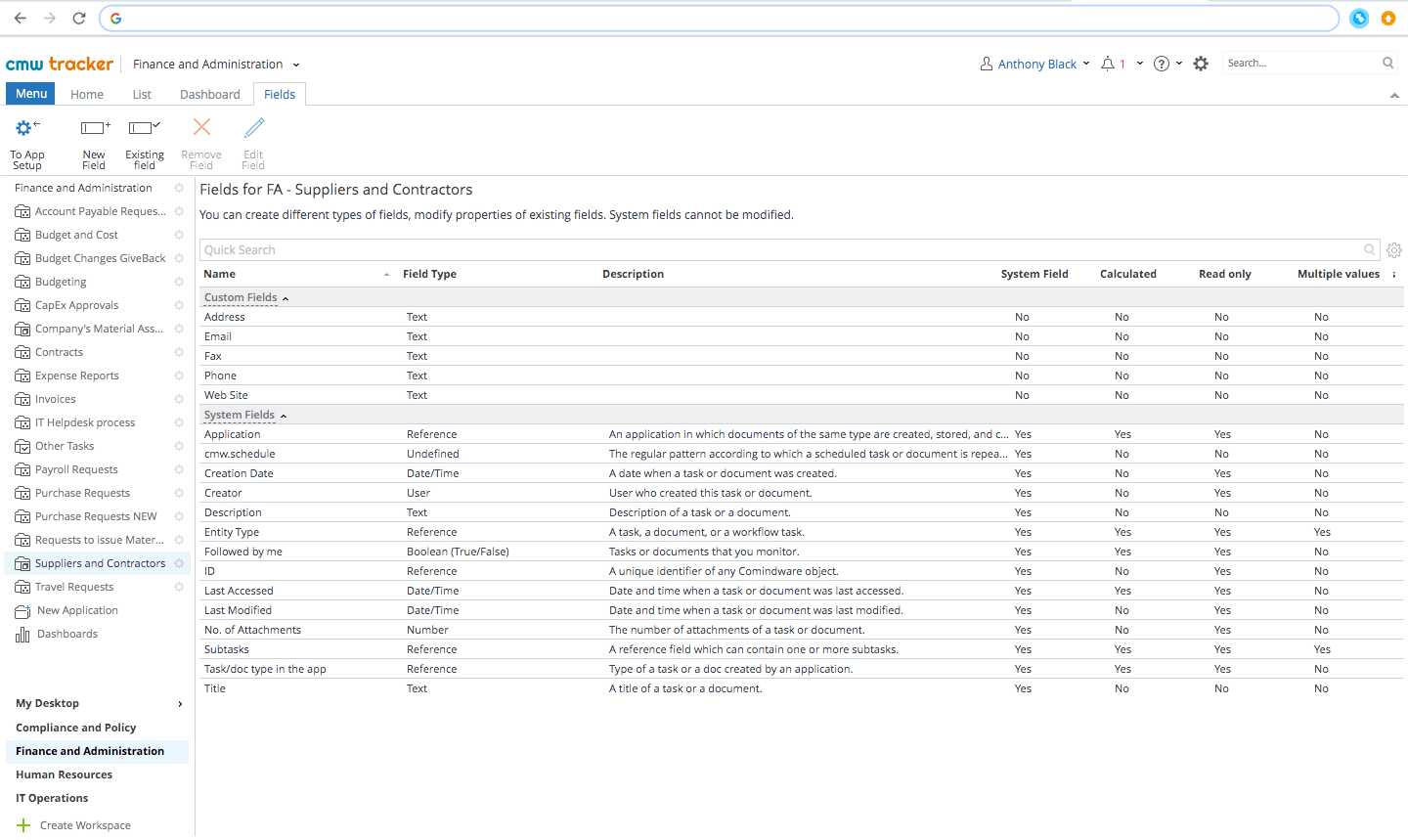The image size is (1408, 840).
Task: Click the cmw tracker logo
Action: pos(60,64)
